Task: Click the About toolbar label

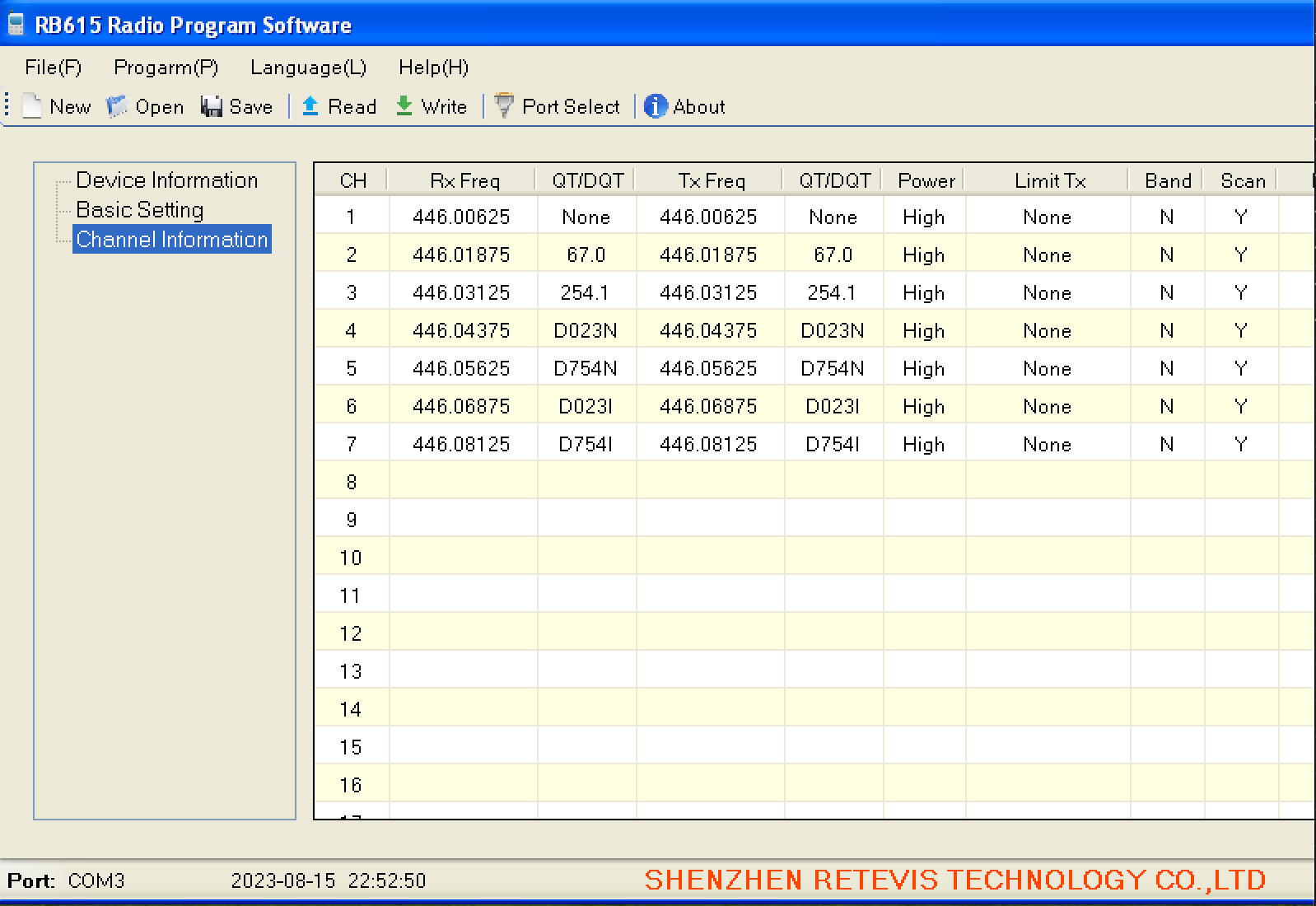Action: coord(699,107)
